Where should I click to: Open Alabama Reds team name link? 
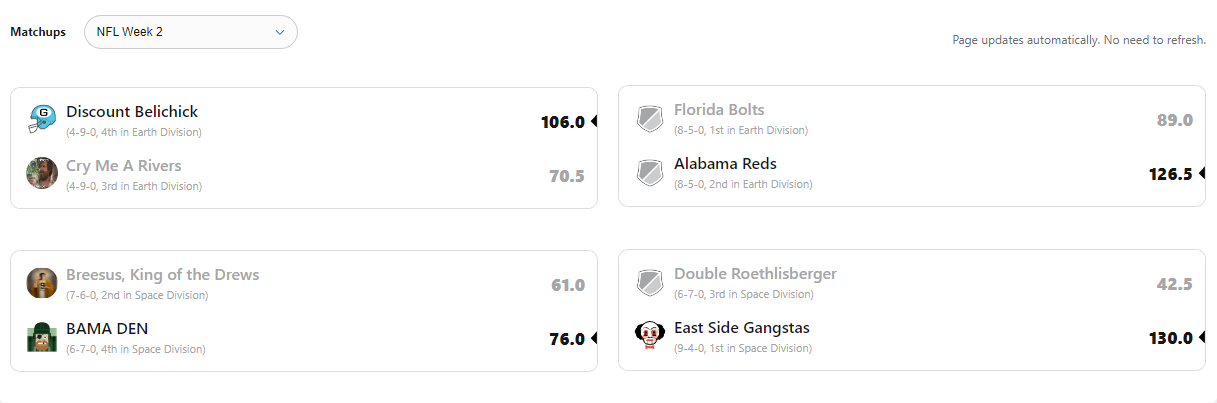(x=725, y=164)
